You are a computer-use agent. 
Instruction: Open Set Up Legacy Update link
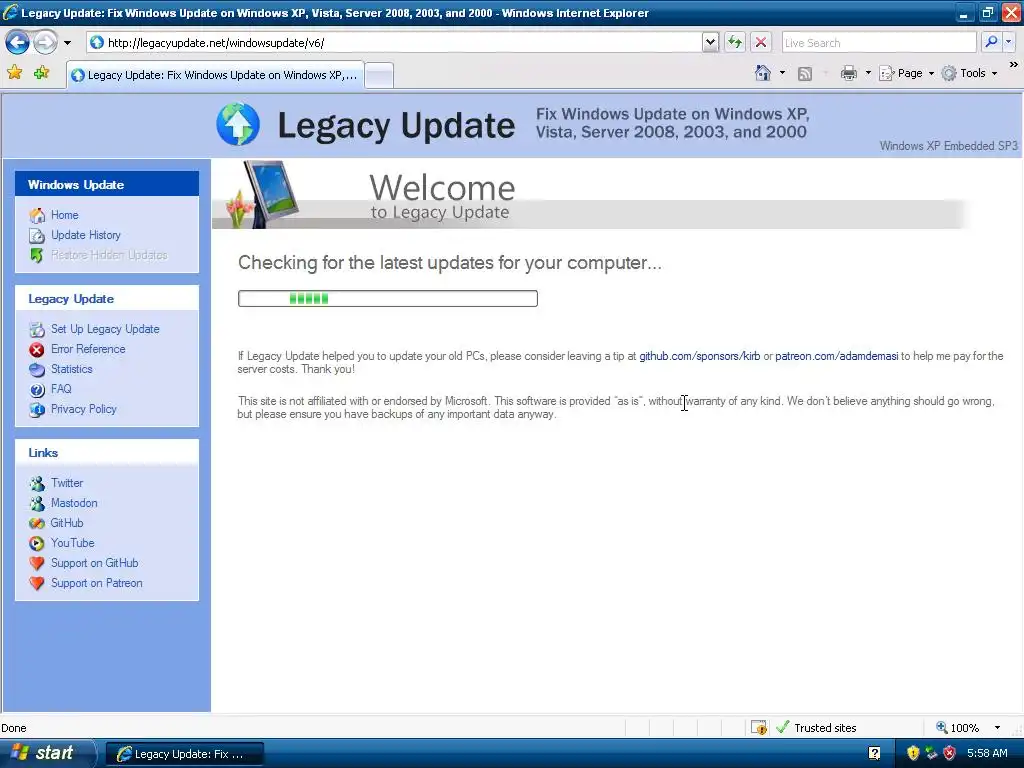click(105, 329)
